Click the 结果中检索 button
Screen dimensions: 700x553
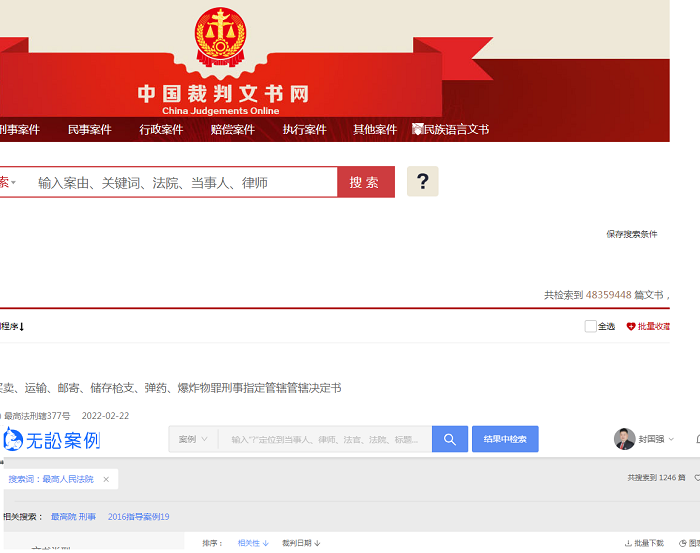coord(505,439)
